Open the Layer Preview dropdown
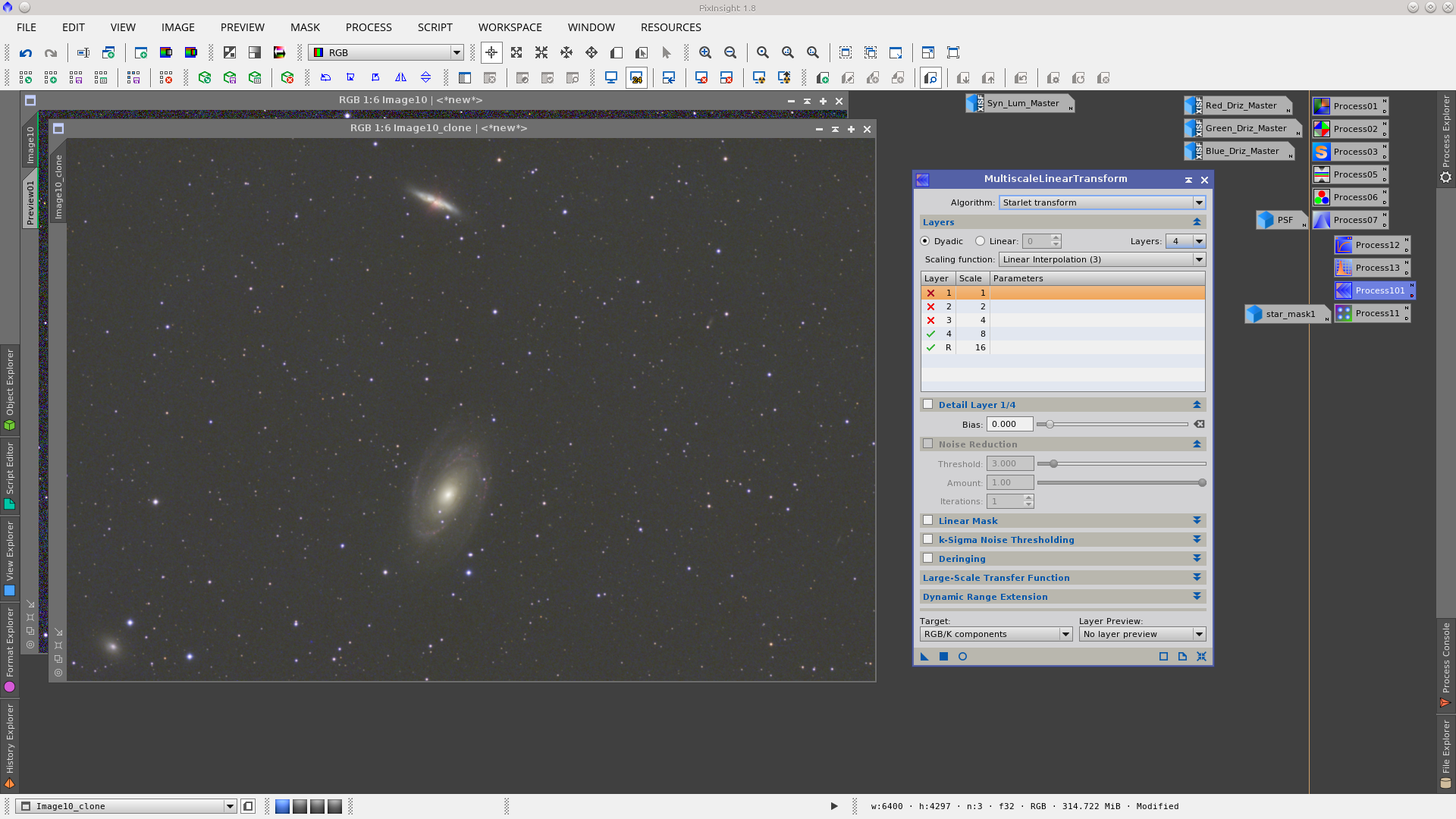Image resolution: width=1456 pixels, height=819 pixels. point(1142,633)
